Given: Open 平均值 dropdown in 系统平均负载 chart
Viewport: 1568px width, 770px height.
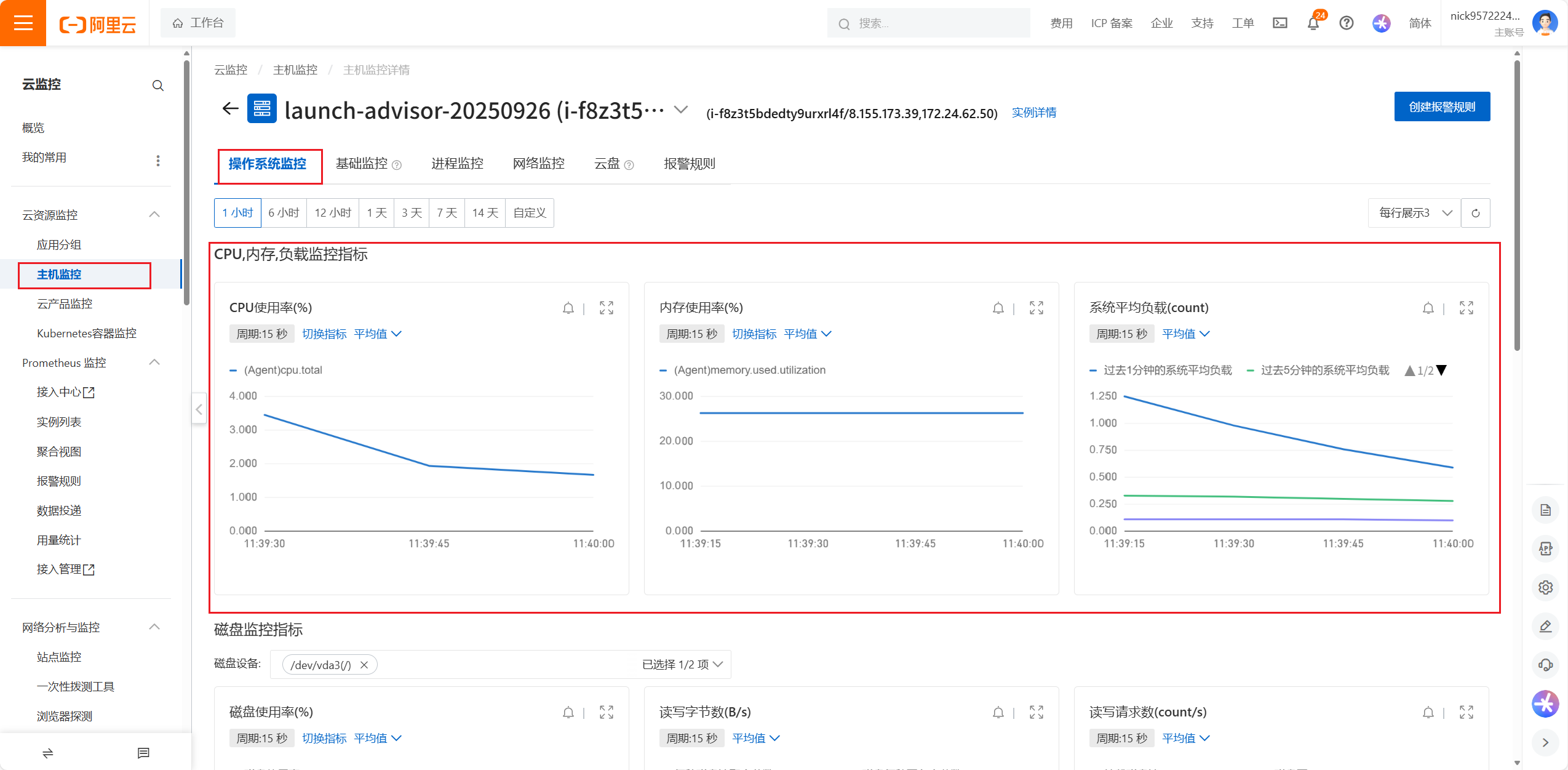Looking at the screenshot, I should [x=1185, y=334].
